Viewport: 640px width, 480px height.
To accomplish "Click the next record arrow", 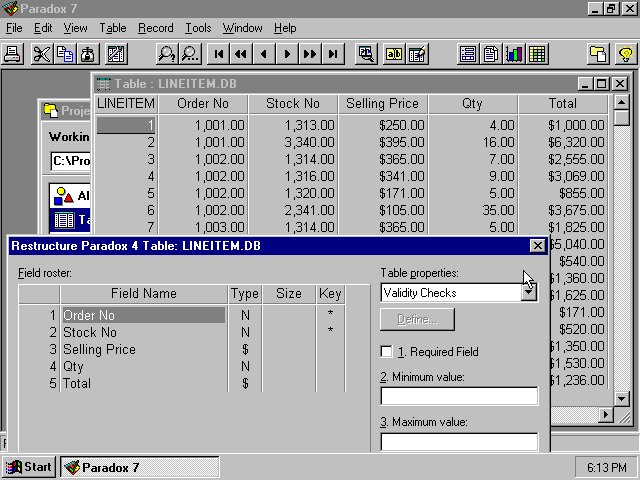I will pos(287,54).
